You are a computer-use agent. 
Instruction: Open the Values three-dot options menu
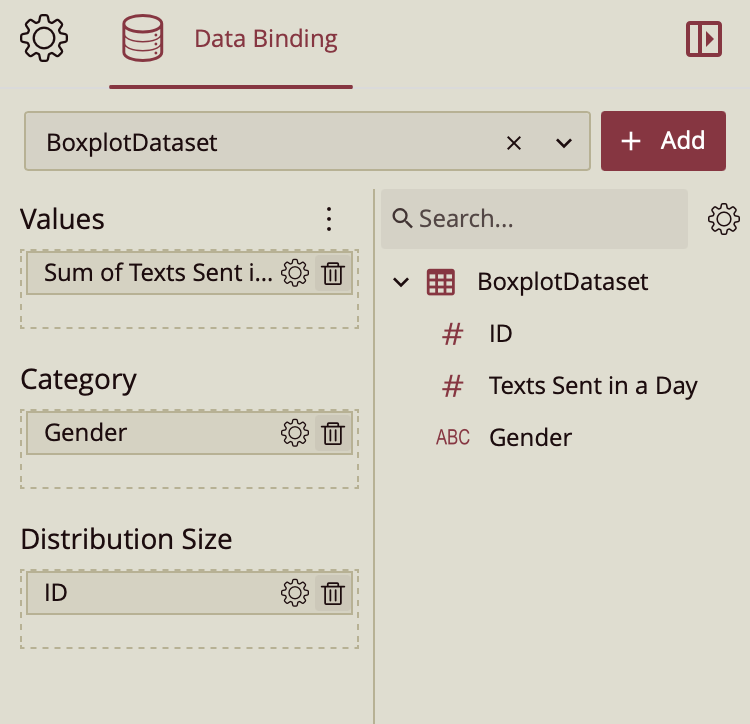pos(329,219)
